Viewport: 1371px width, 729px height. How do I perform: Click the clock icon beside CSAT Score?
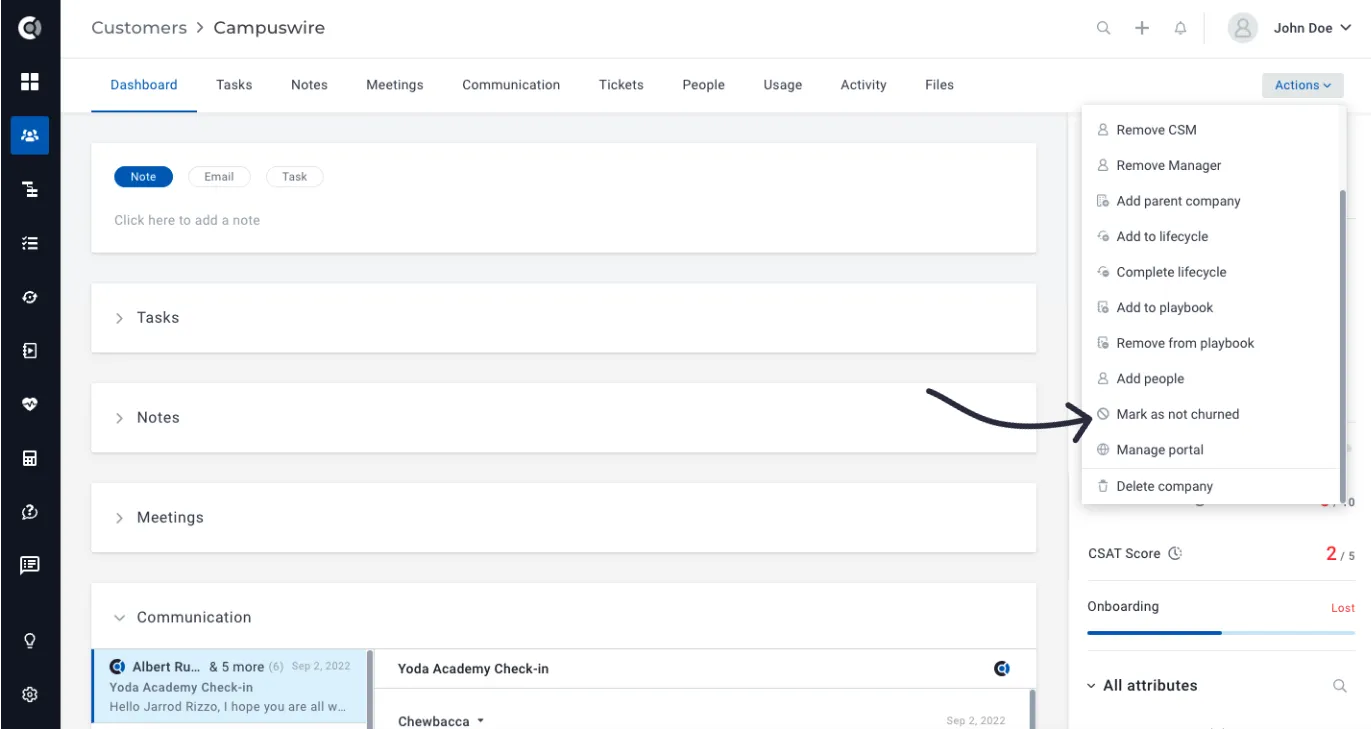[1175, 553]
